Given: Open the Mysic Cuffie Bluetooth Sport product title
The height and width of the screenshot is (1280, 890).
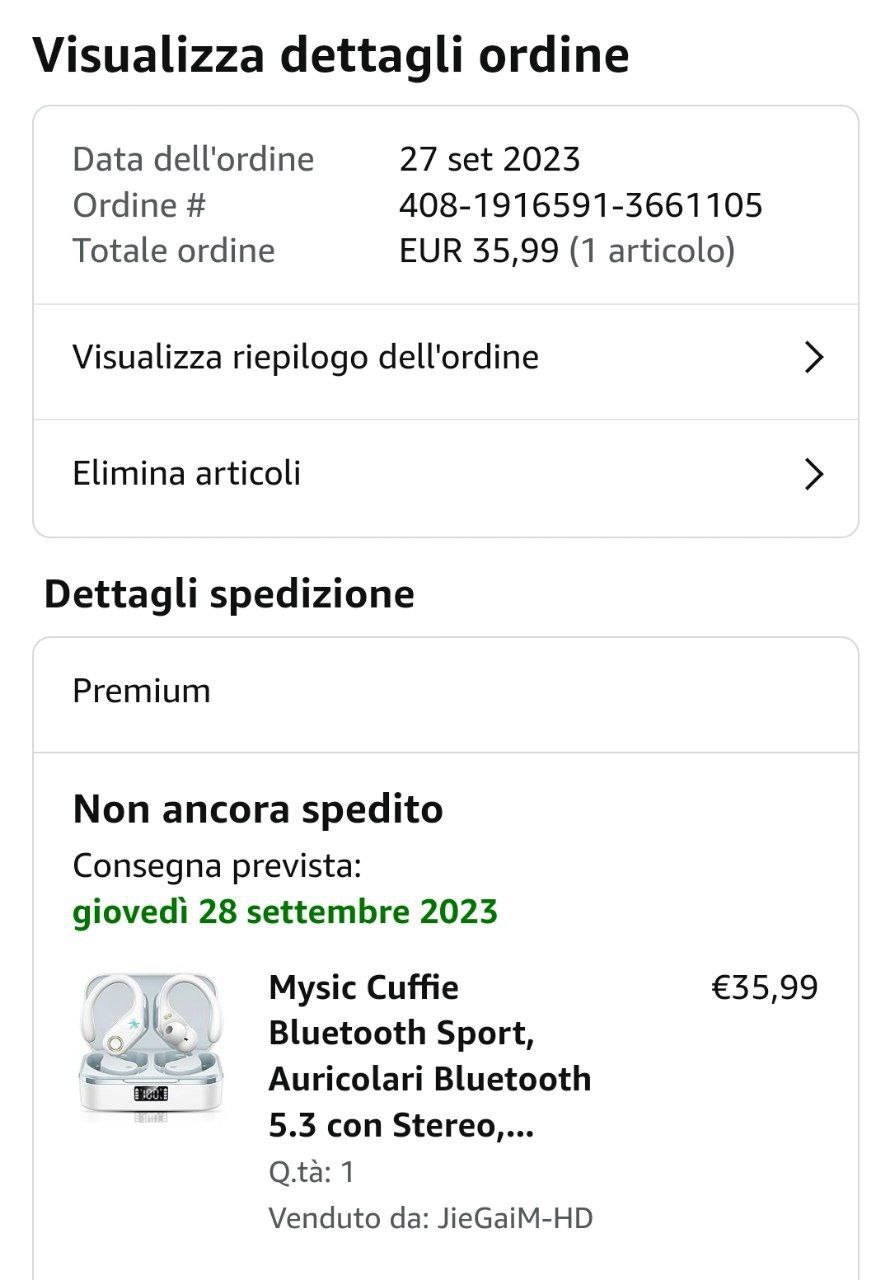Looking at the screenshot, I should point(430,1057).
